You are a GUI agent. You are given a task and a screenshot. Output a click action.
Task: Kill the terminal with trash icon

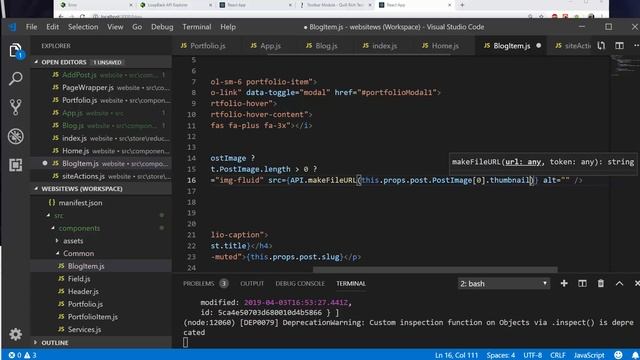coord(601,283)
